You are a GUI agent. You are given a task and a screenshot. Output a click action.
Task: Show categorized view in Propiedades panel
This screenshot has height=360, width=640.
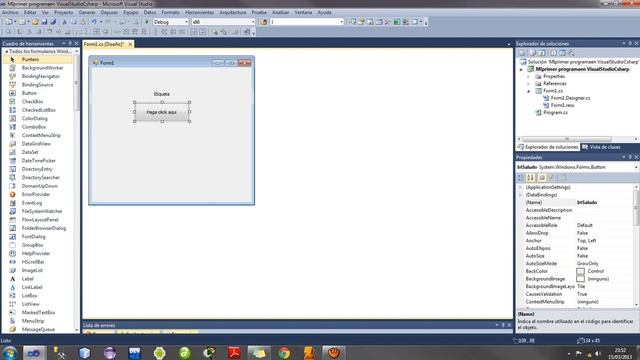click(x=520, y=178)
